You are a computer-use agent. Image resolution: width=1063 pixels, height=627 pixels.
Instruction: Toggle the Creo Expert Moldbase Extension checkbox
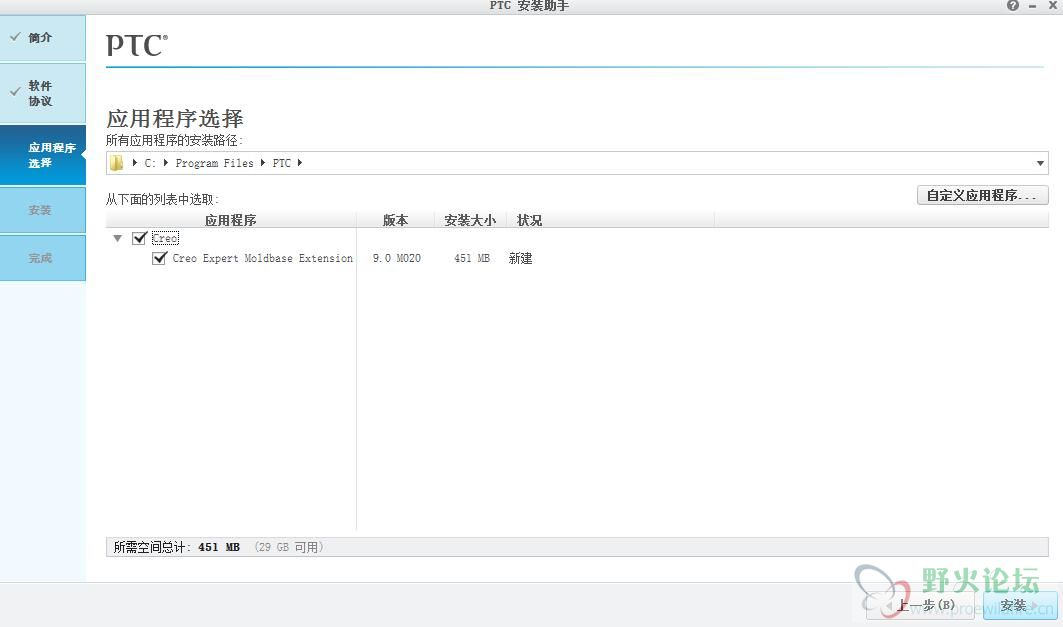click(159, 258)
